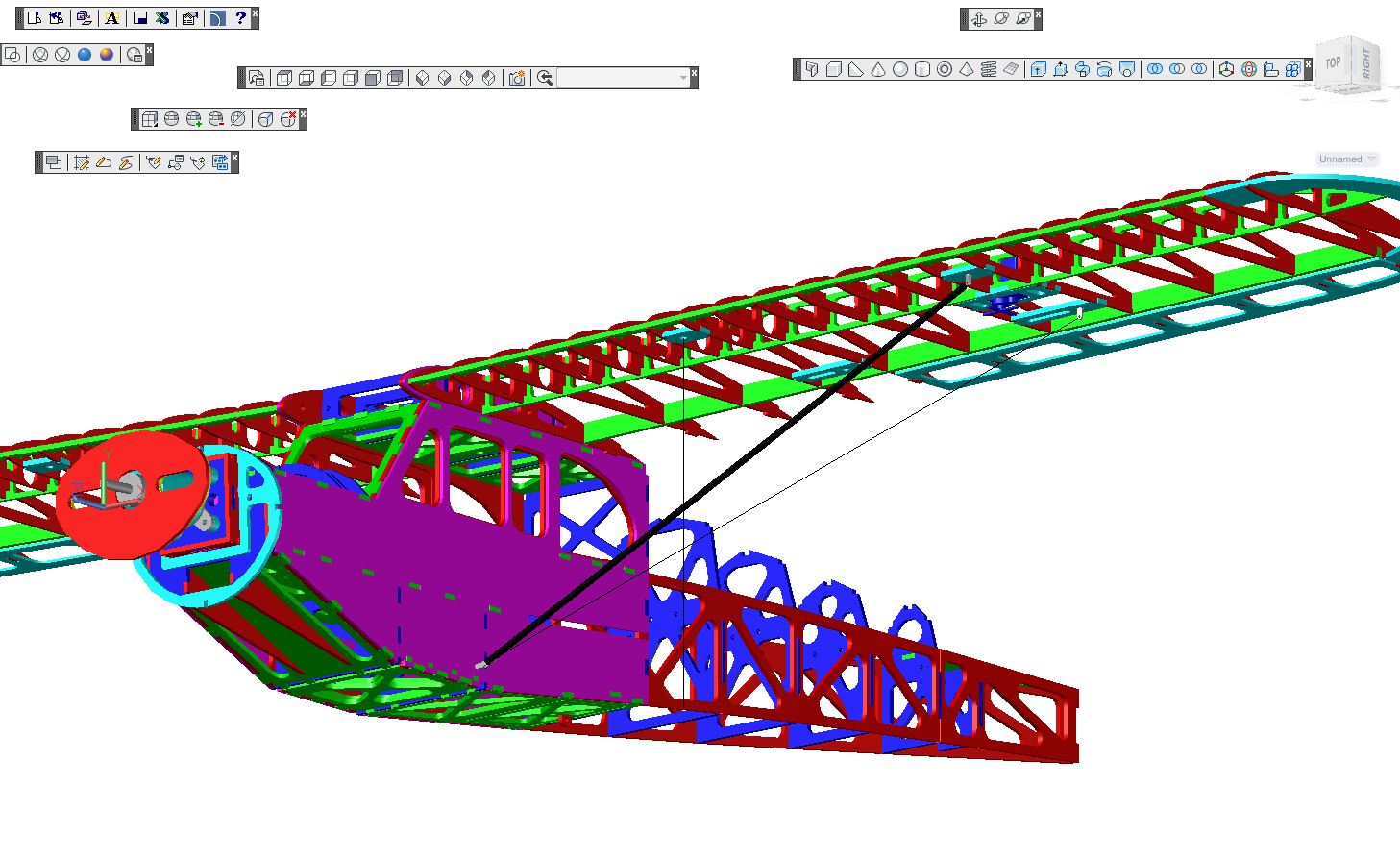Screen dimensions: 1400x858
Task: Select the Sphere primitive tool
Action: (900, 69)
